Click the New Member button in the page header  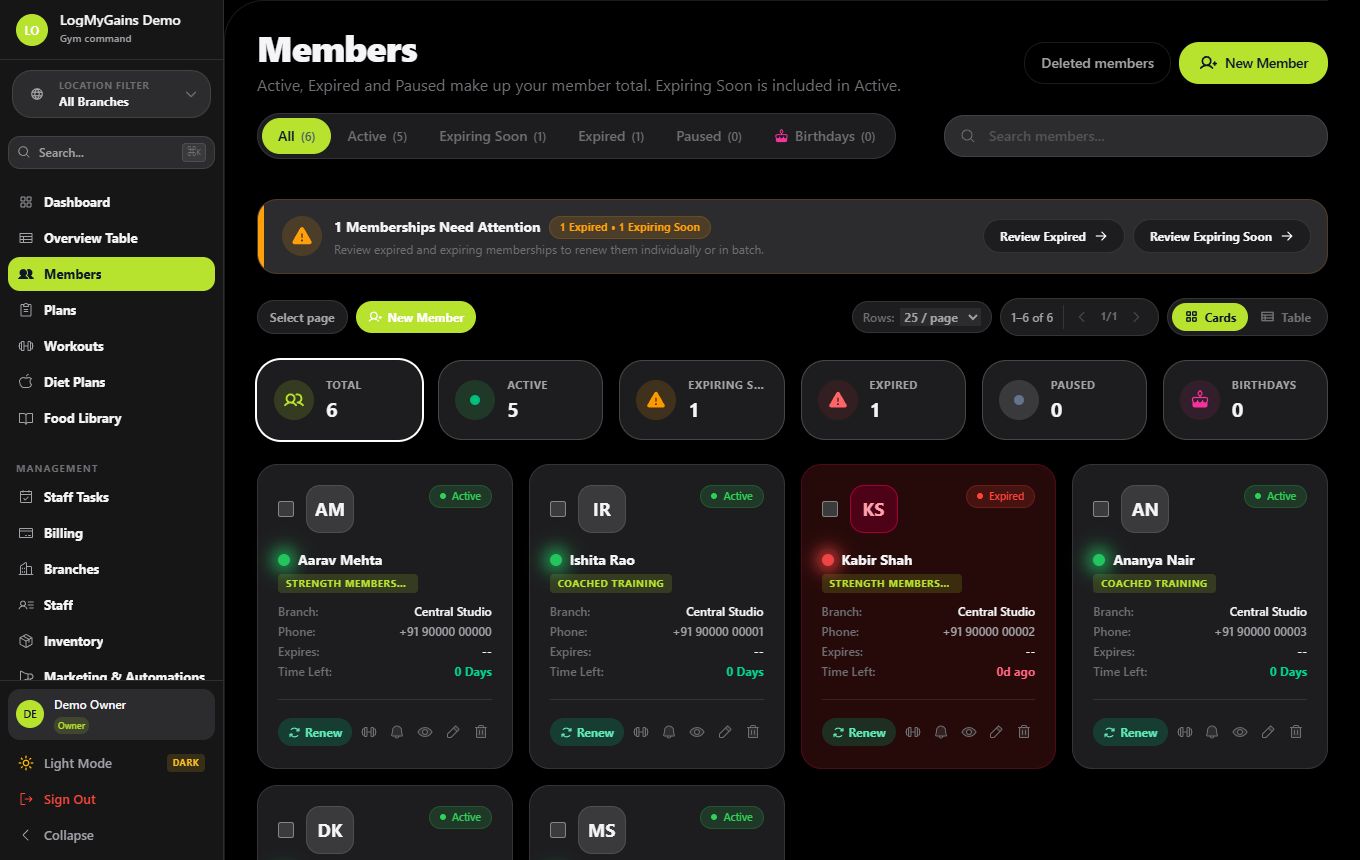(1253, 63)
